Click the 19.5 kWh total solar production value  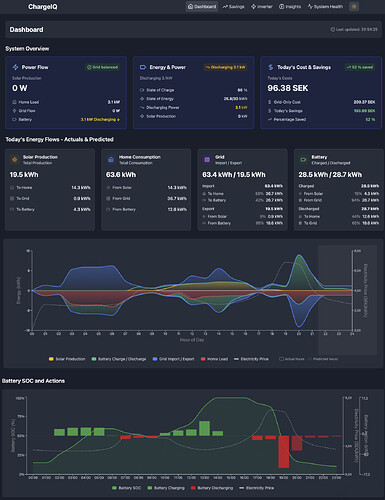[x=24, y=175]
